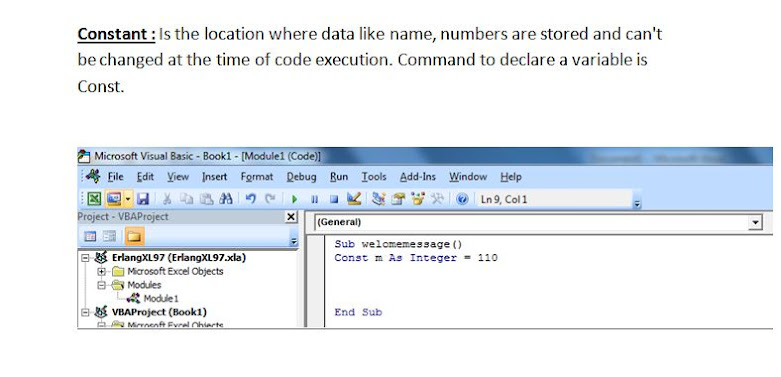Click the Reset stop square icon
The image size is (781, 377).
point(334,200)
